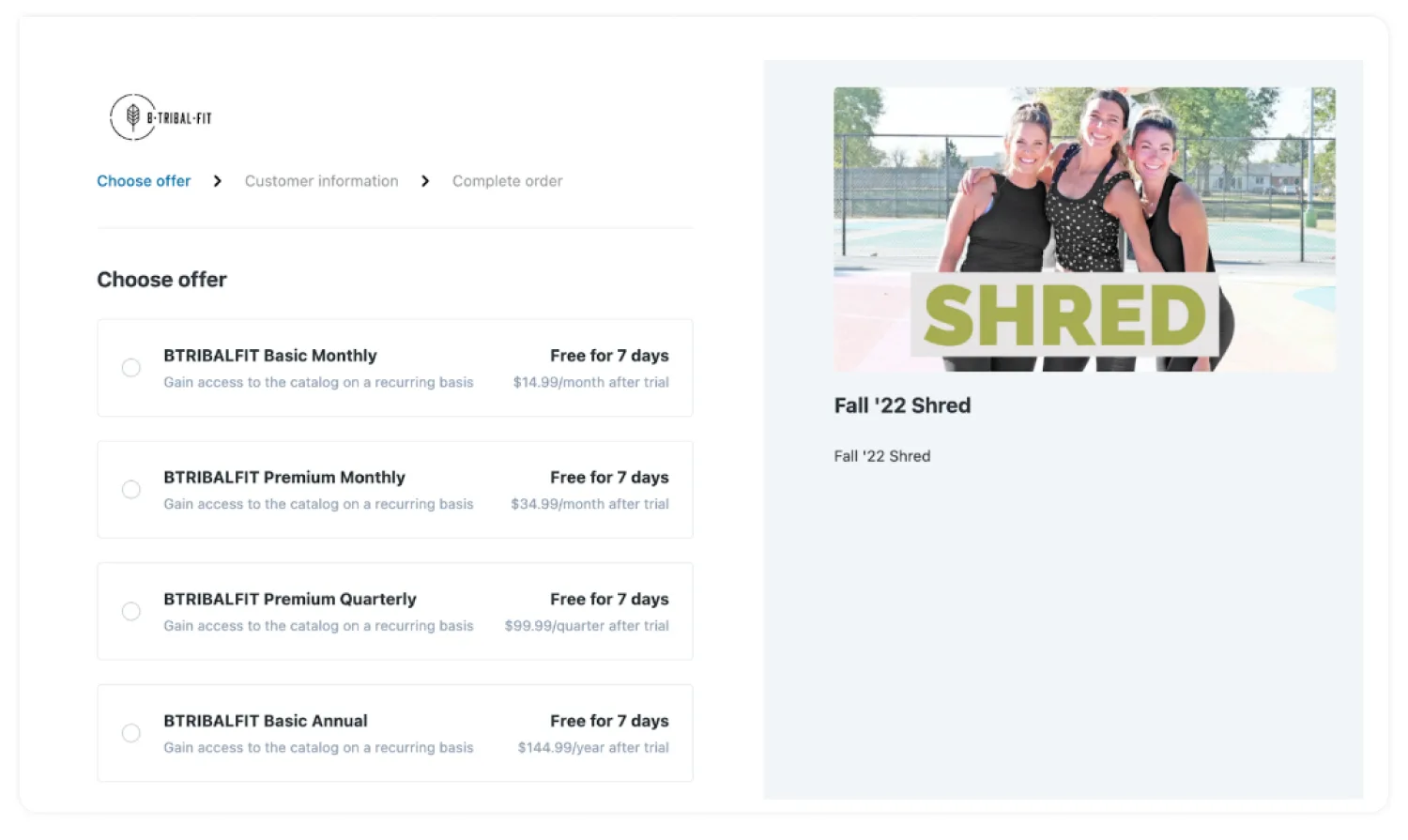The height and width of the screenshot is (840, 1408).
Task: Click the $144.99/year after trial price
Action: pos(593,748)
